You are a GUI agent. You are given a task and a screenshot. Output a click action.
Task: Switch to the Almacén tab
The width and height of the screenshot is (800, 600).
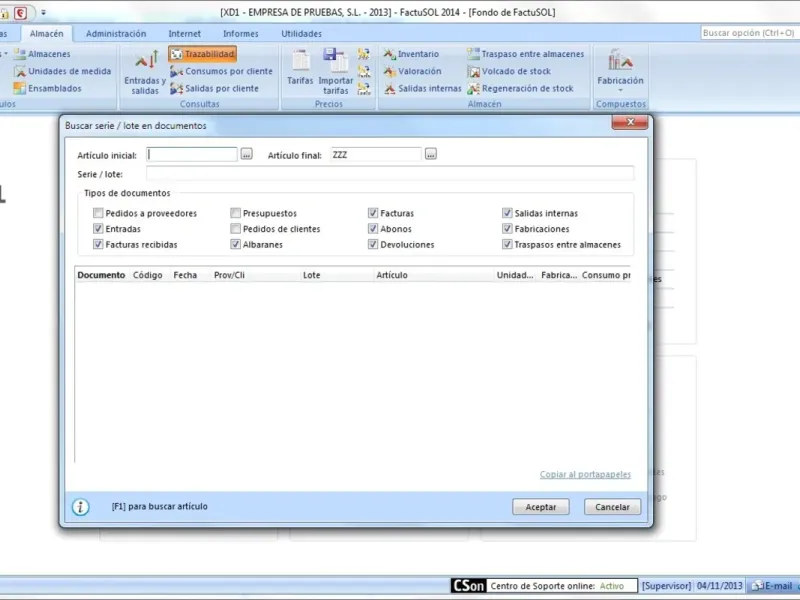pos(46,34)
